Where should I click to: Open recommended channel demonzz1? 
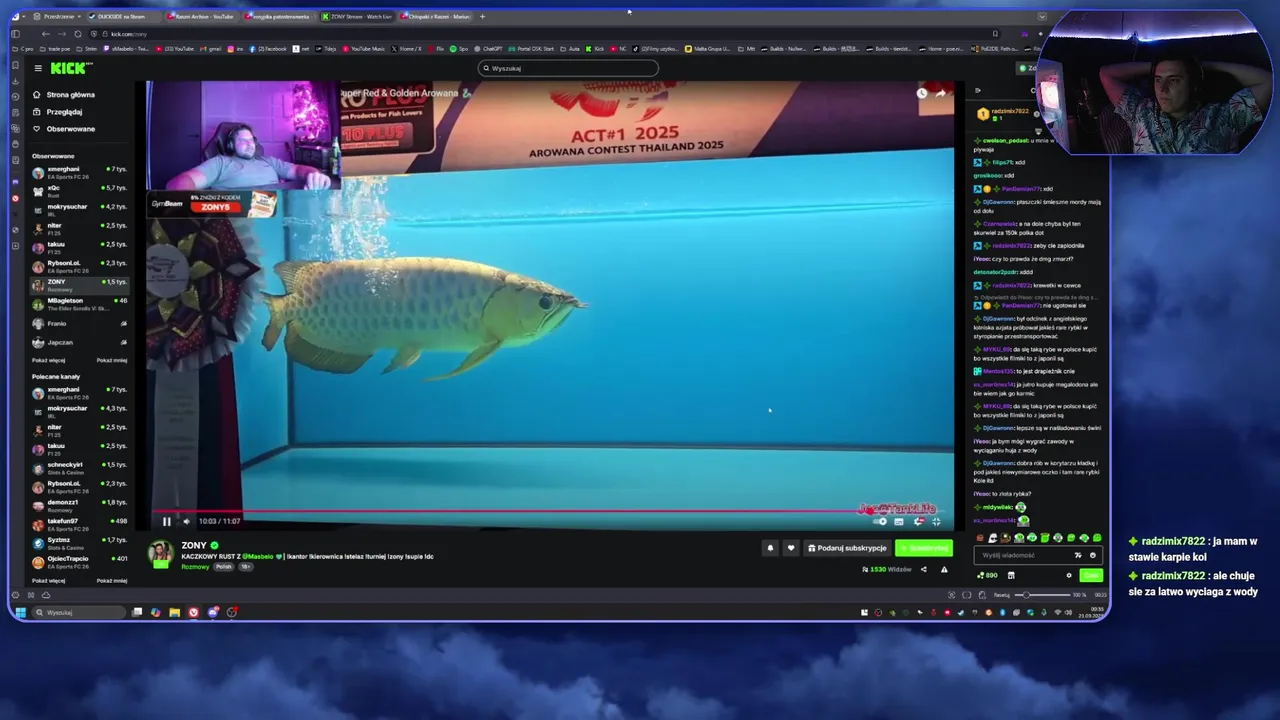point(79,505)
